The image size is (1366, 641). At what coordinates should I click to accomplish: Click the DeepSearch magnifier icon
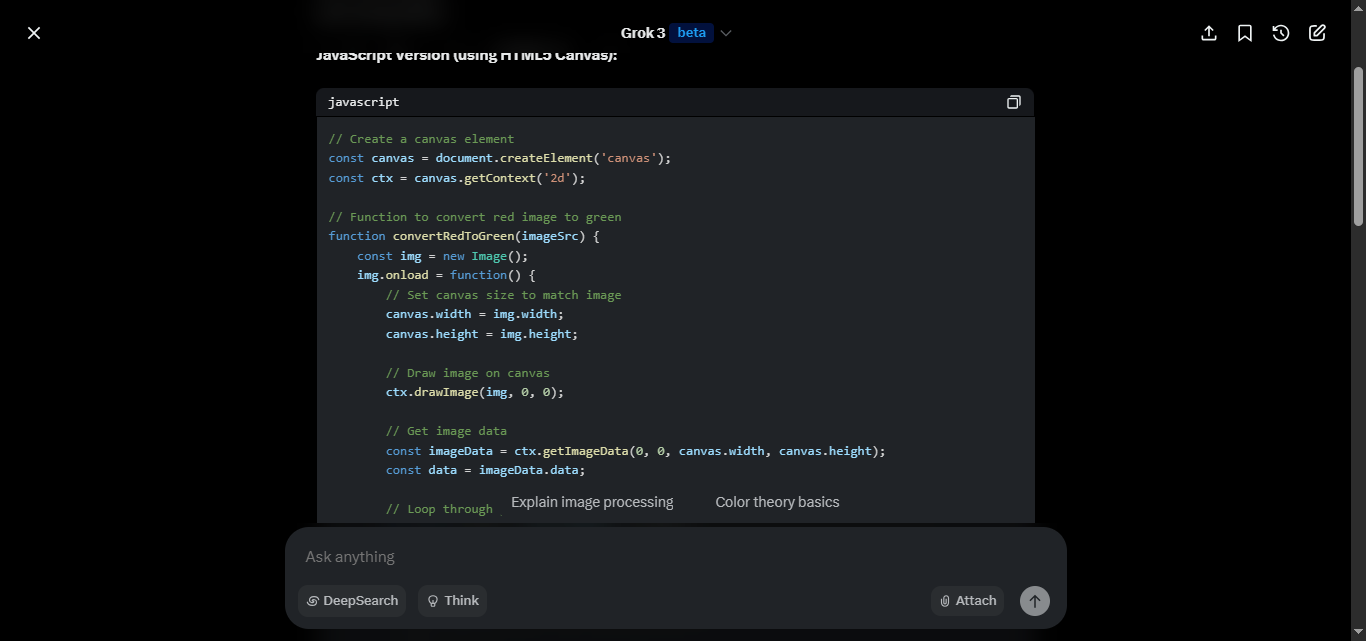[313, 600]
